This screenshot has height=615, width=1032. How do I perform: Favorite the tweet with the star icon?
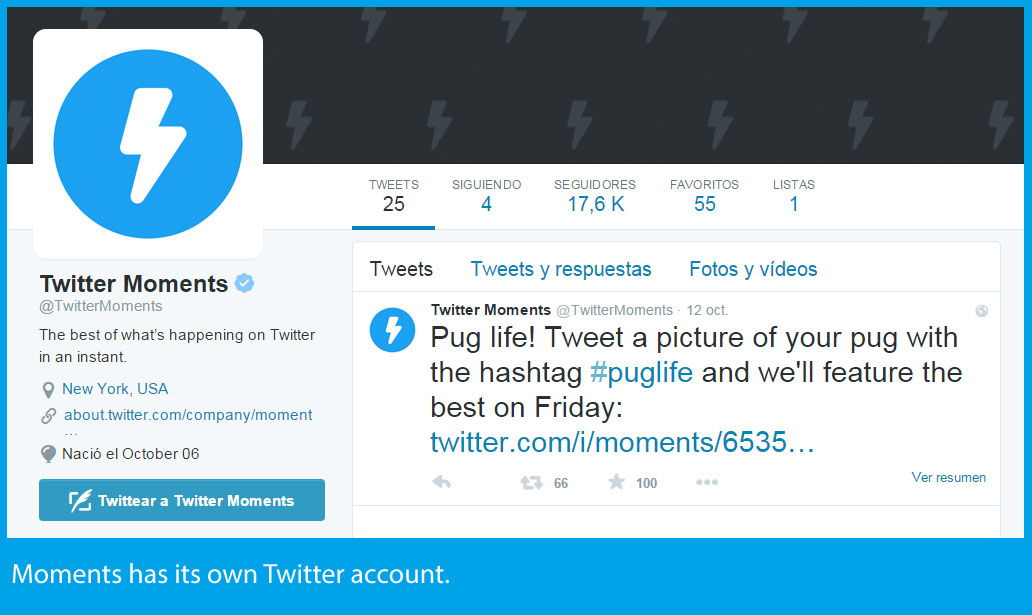point(617,482)
